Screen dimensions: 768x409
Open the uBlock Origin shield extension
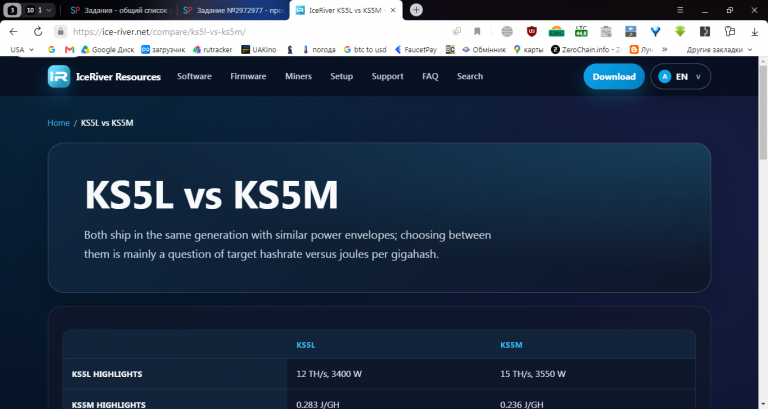coord(532,32)
